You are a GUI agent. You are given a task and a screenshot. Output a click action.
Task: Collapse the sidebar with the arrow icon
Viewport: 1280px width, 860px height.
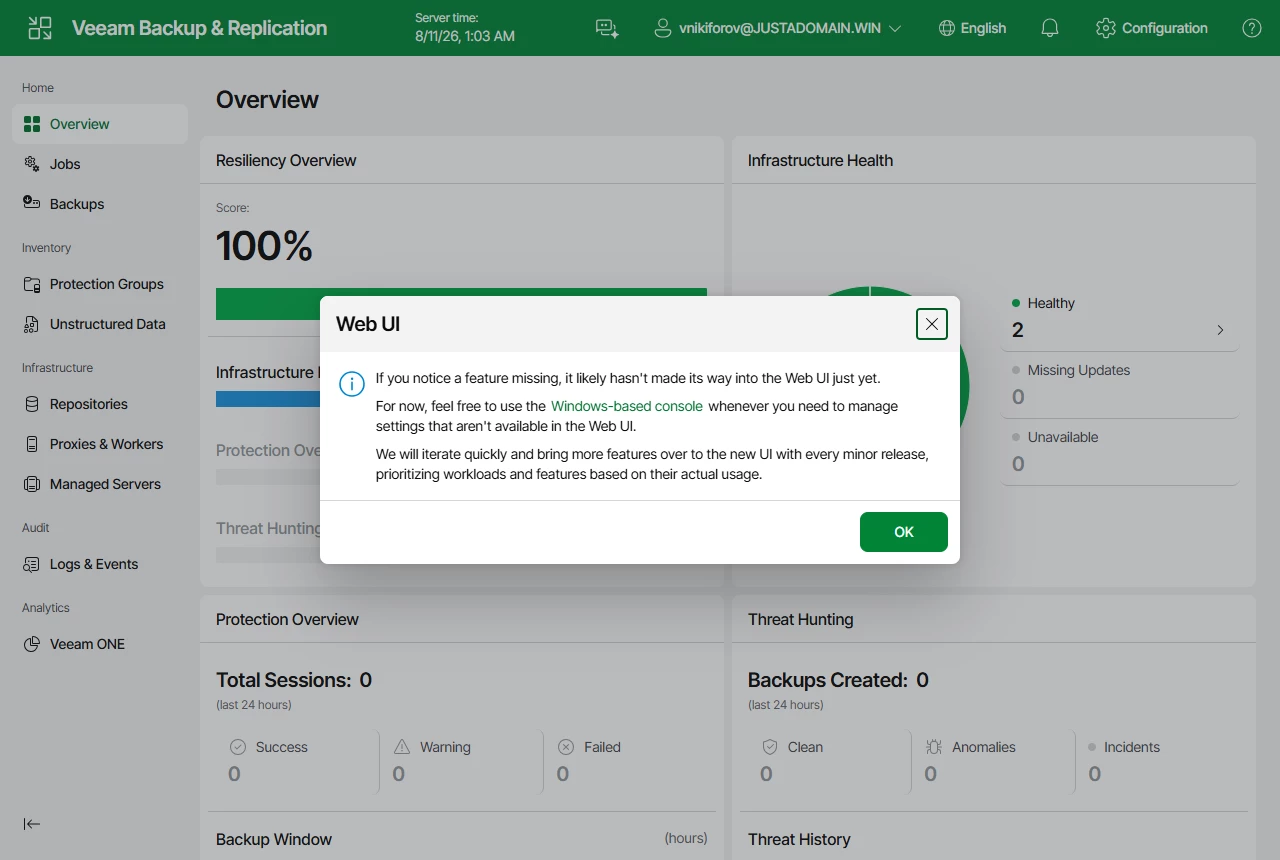tap(32, 824)
